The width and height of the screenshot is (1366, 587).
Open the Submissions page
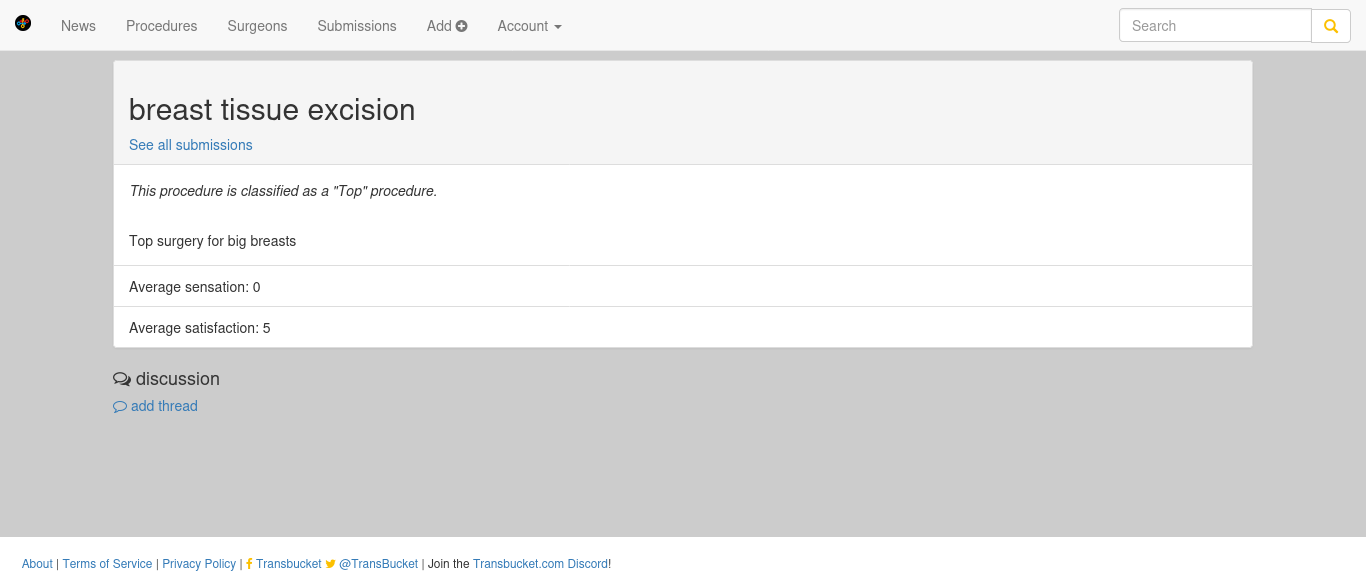[x=357, y=26]
